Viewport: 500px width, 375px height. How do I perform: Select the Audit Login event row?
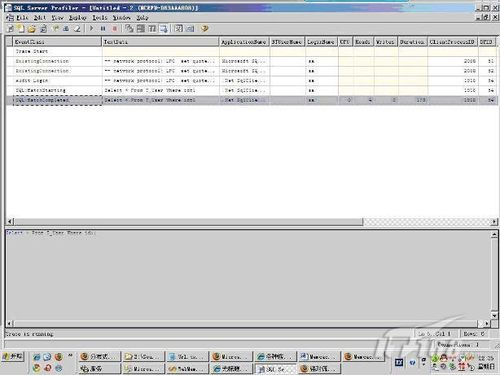(252, 81)
